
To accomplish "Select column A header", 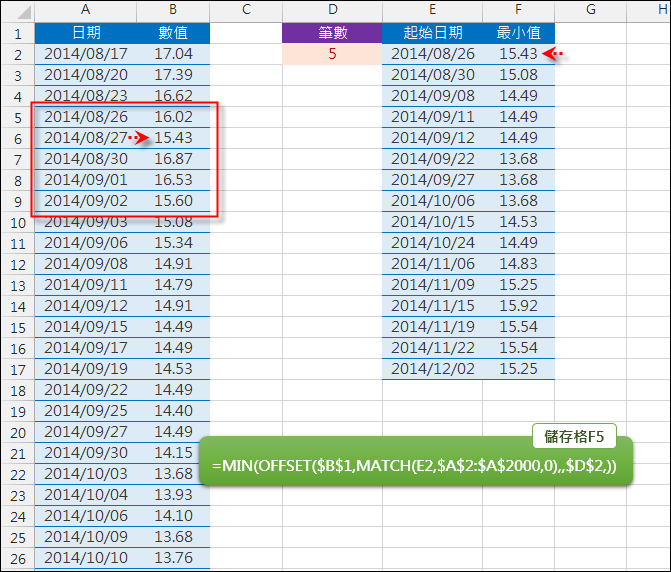I will coord(86,11).
